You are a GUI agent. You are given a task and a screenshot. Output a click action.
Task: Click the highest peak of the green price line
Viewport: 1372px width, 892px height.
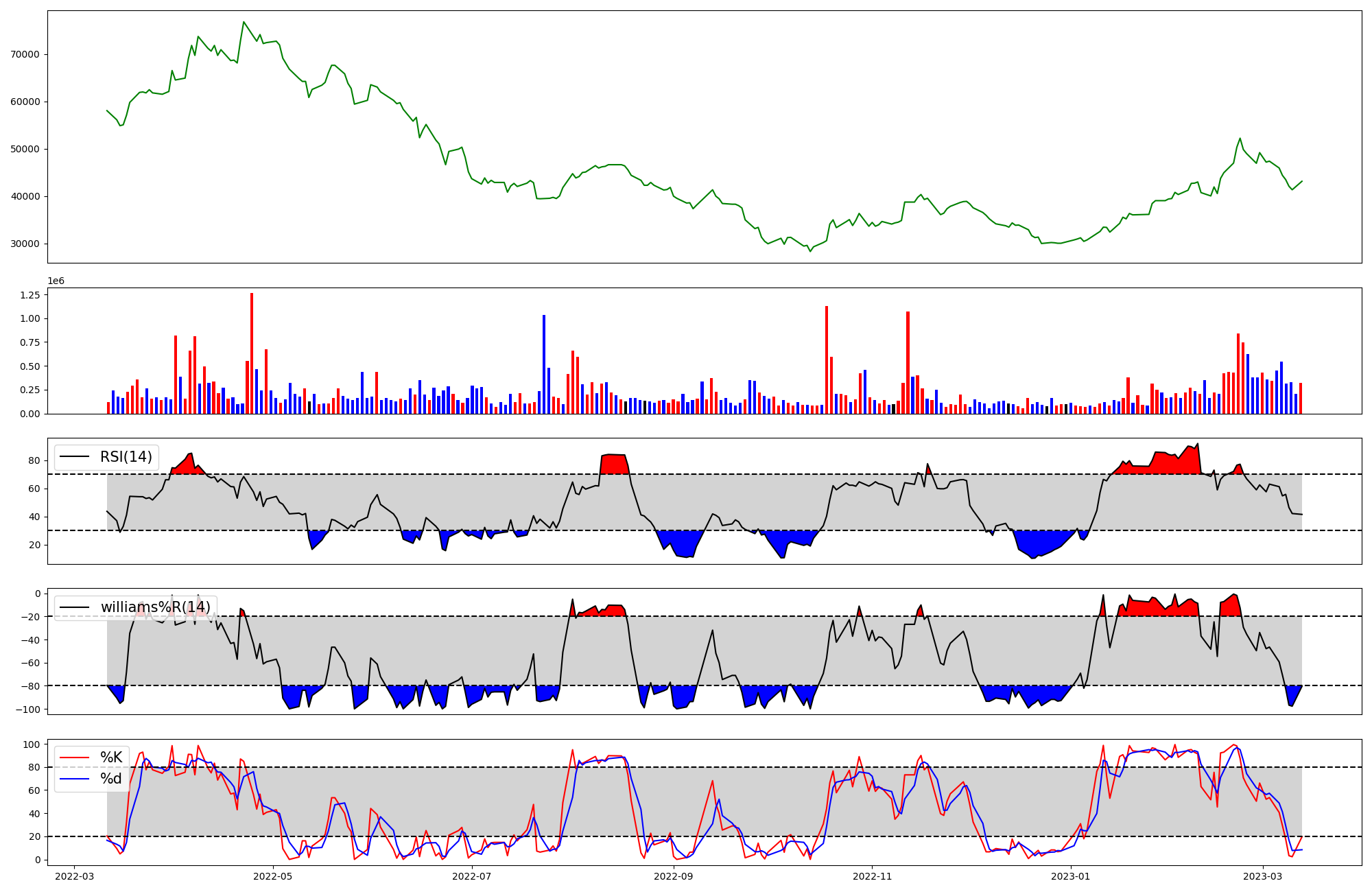click(244, 22)
